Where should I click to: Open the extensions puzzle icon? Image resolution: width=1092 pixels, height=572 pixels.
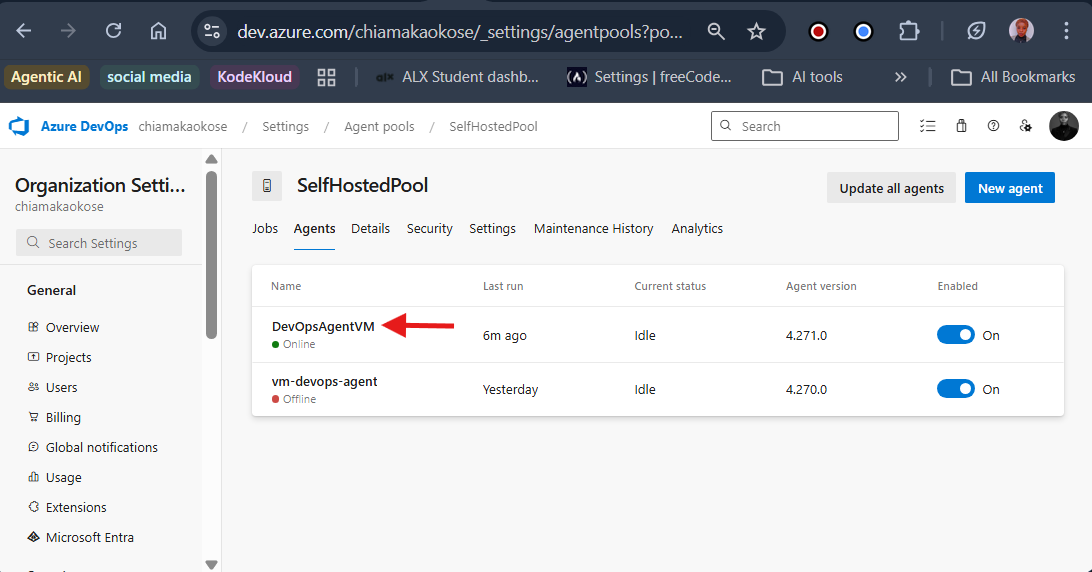pos(909,31)
